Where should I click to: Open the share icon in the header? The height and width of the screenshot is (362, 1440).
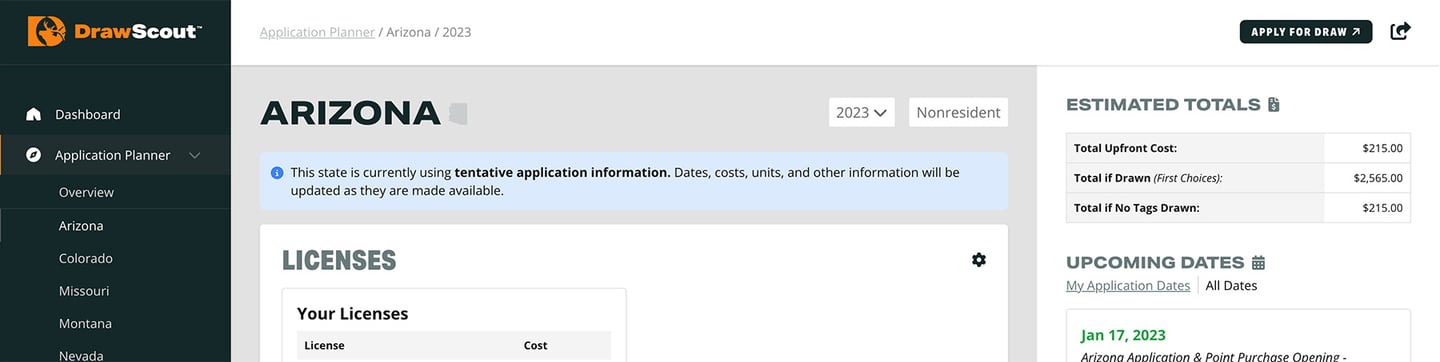pos(1401,31)
